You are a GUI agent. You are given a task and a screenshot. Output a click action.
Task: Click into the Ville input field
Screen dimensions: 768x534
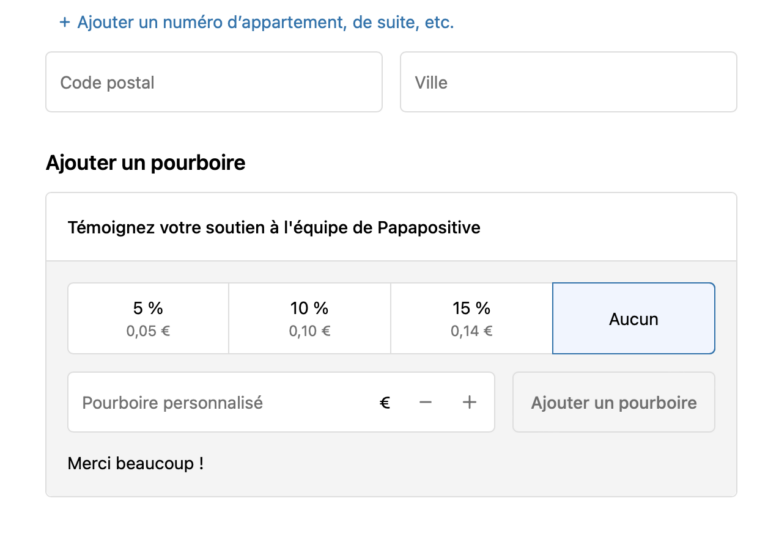coord(568,82)
